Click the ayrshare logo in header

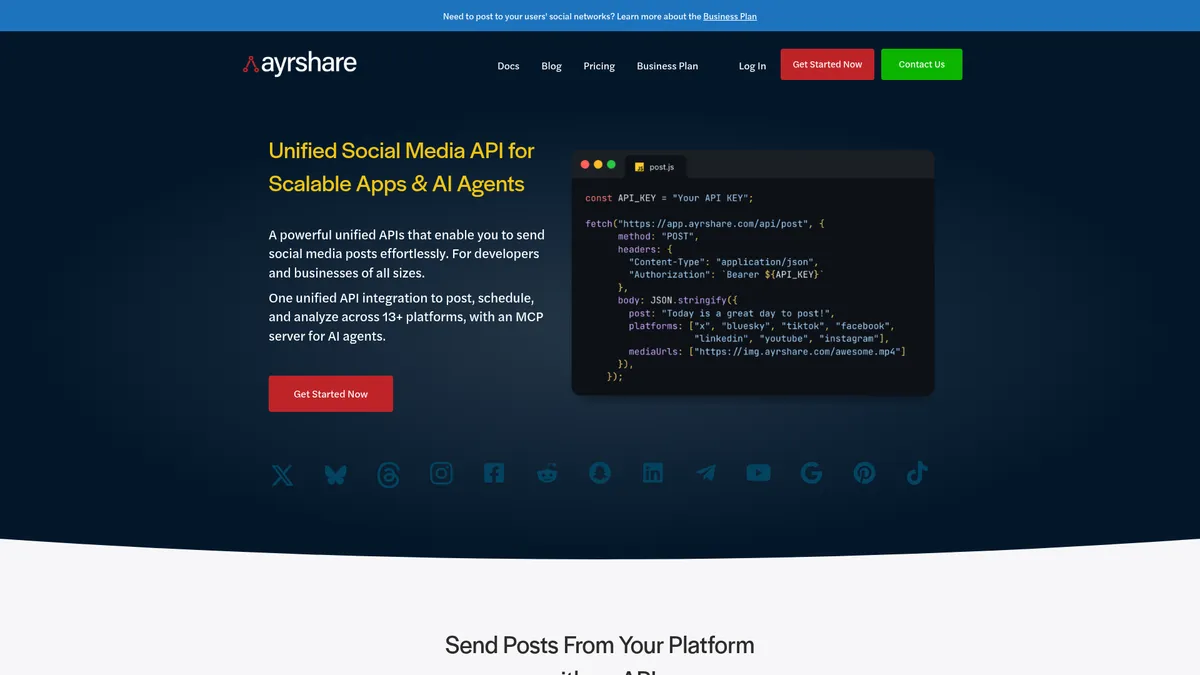coord(300,65)
